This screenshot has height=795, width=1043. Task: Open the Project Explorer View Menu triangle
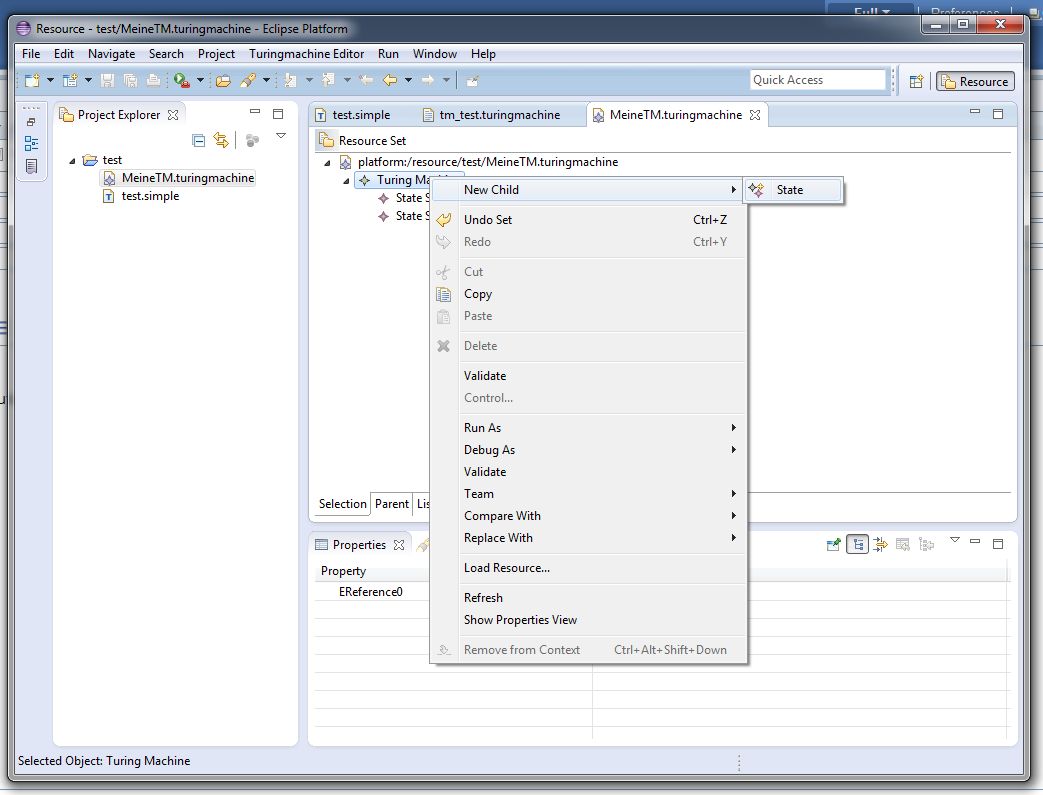tap(281, 136)
